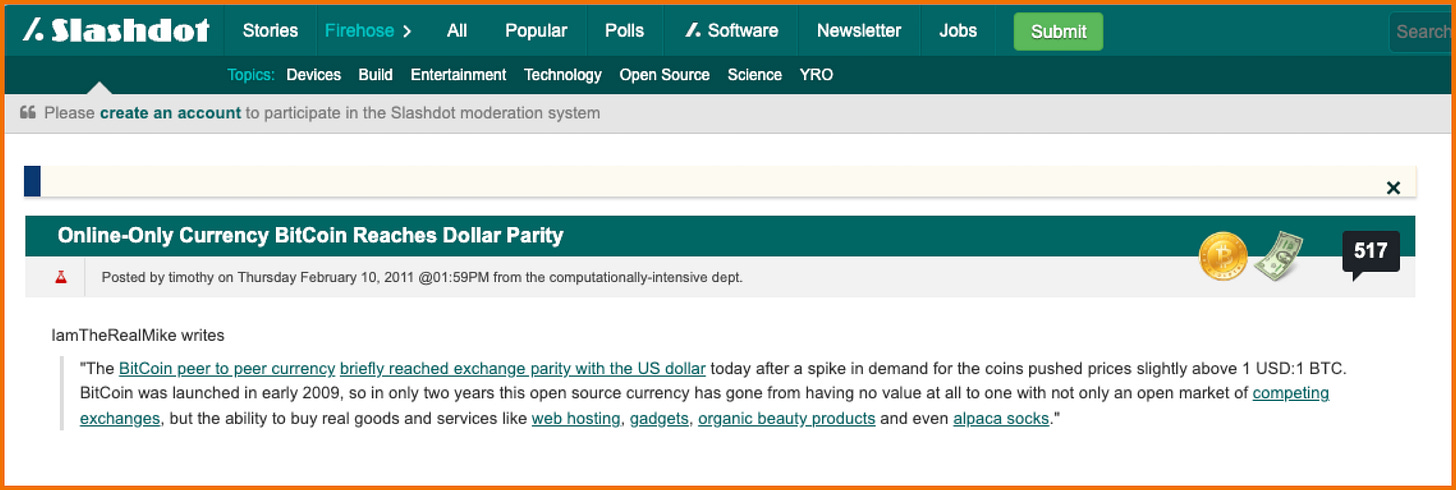Open the Slashdot home logo
This screenshot has height=490, width=1456.
[x=116, y=30]
